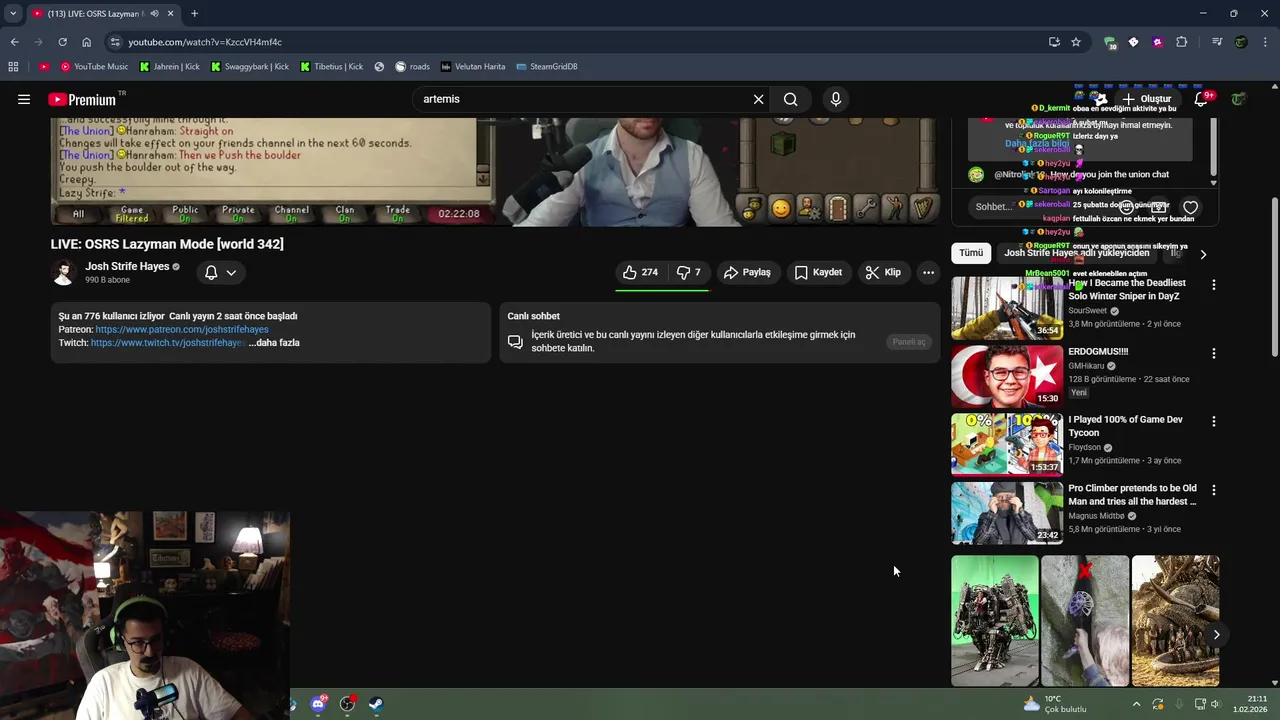Open channel notification bell dropdown

tap(220, 272)
